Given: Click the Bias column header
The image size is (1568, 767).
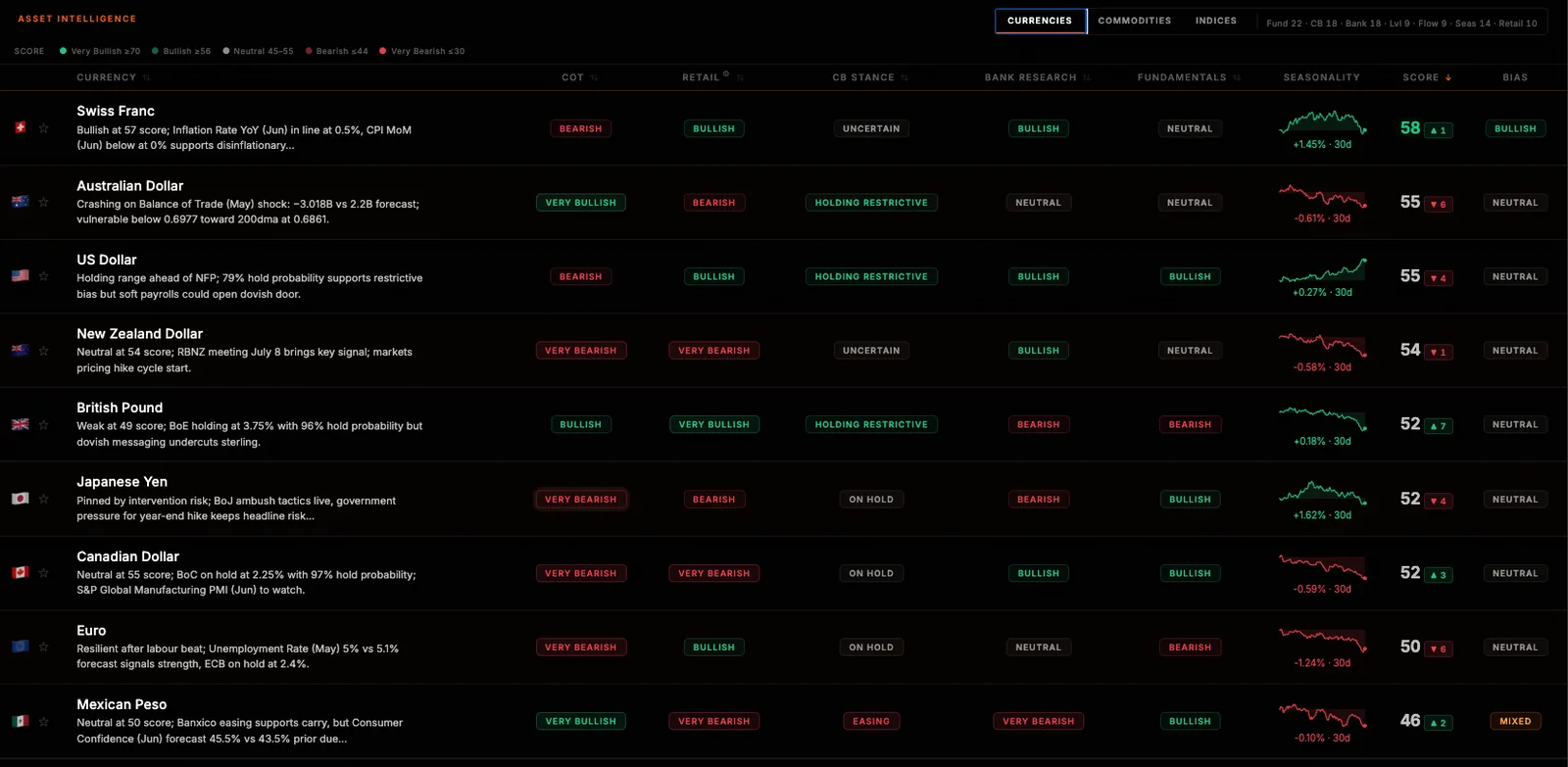Looking at the screenshot, I should pos(1515,77).
